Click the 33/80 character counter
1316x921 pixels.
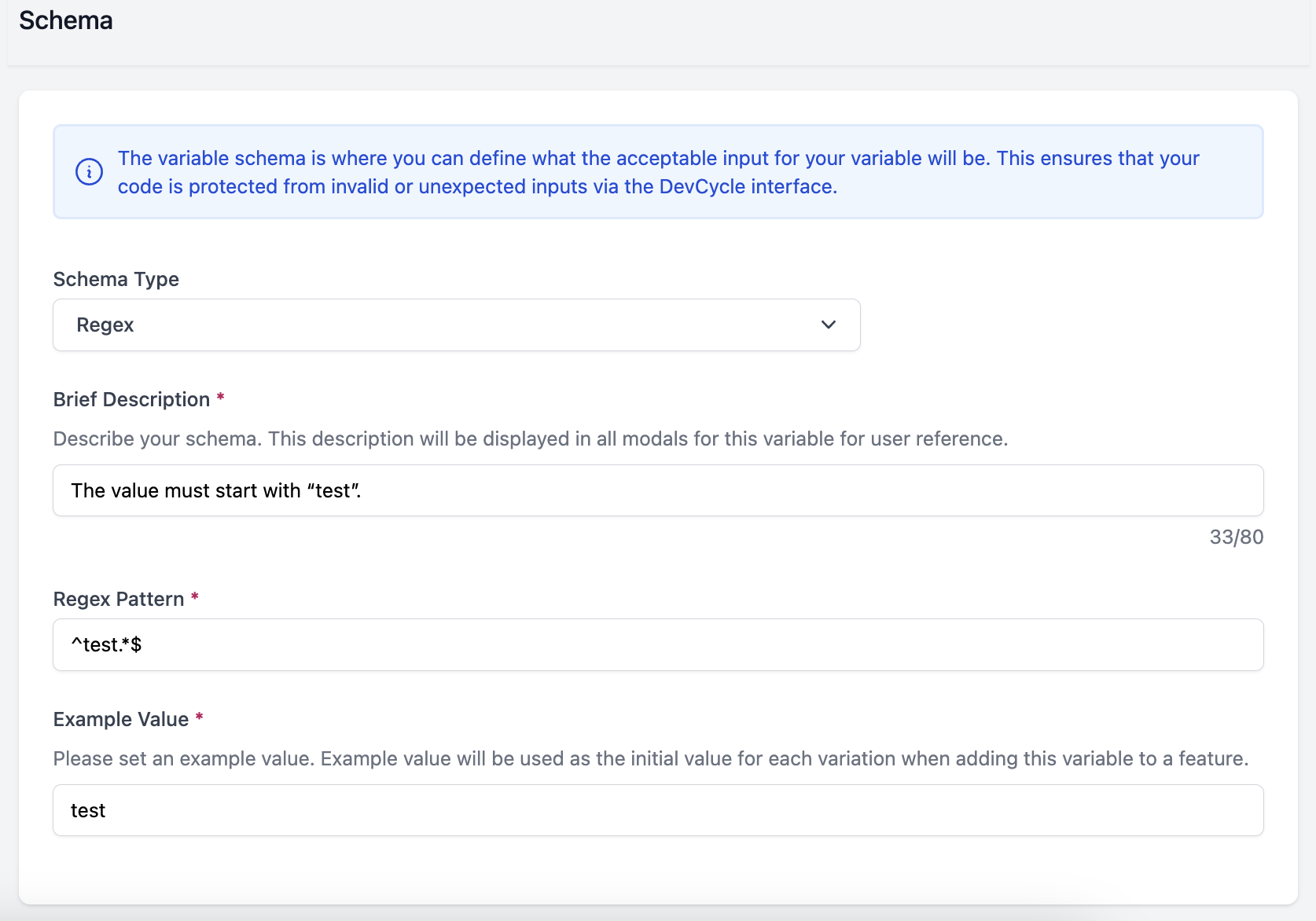[1236, 537]
